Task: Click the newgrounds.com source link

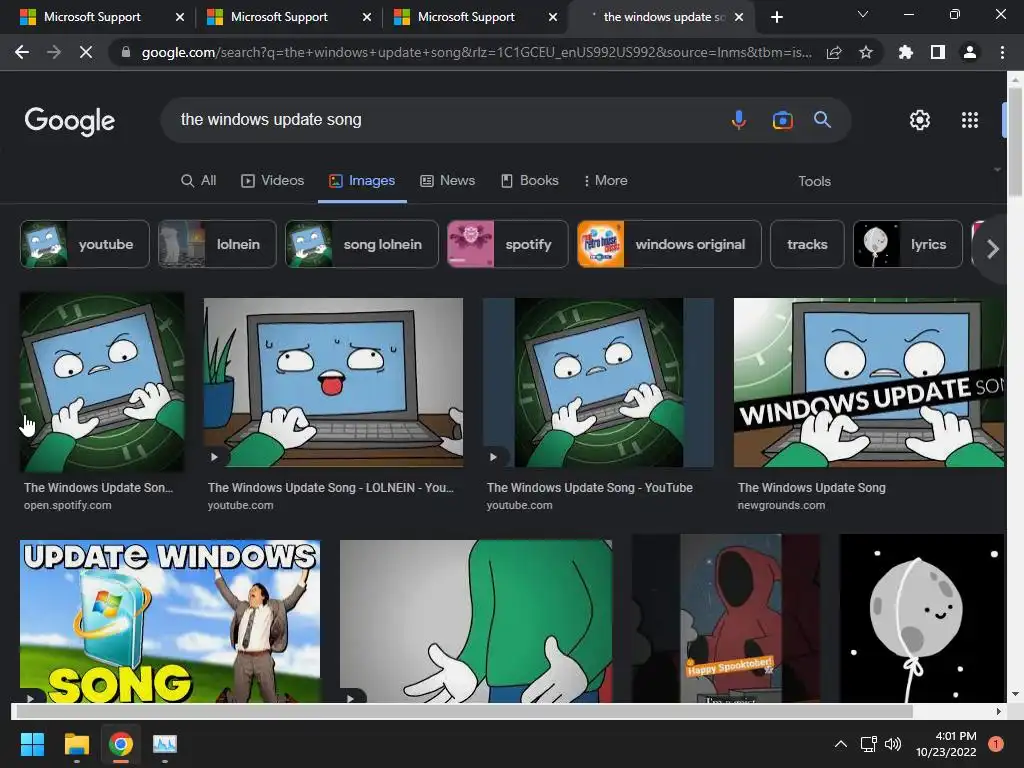Action: (x=781, y=505)
